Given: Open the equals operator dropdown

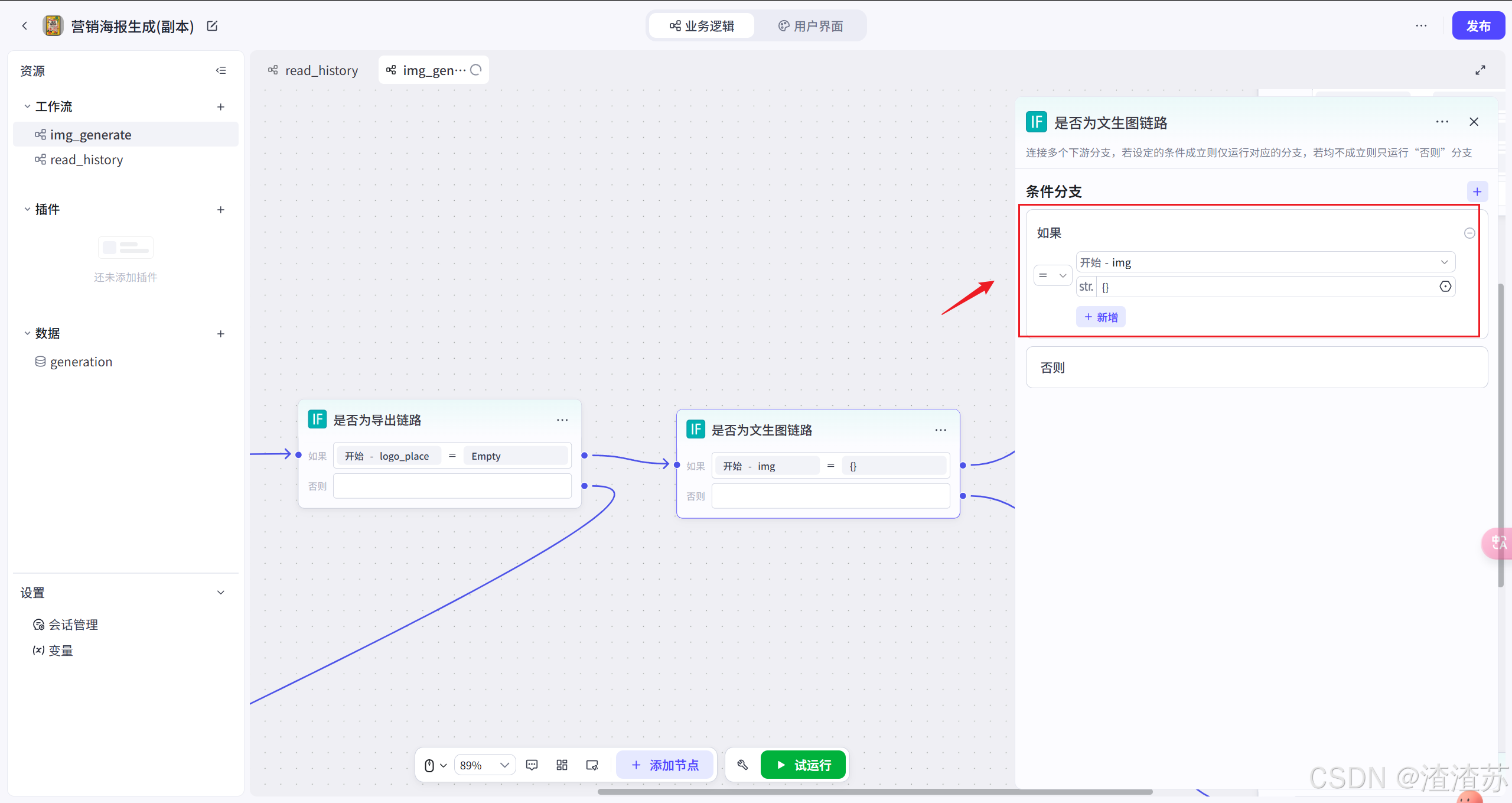Looking at the screenshot, I should 1052,275.
